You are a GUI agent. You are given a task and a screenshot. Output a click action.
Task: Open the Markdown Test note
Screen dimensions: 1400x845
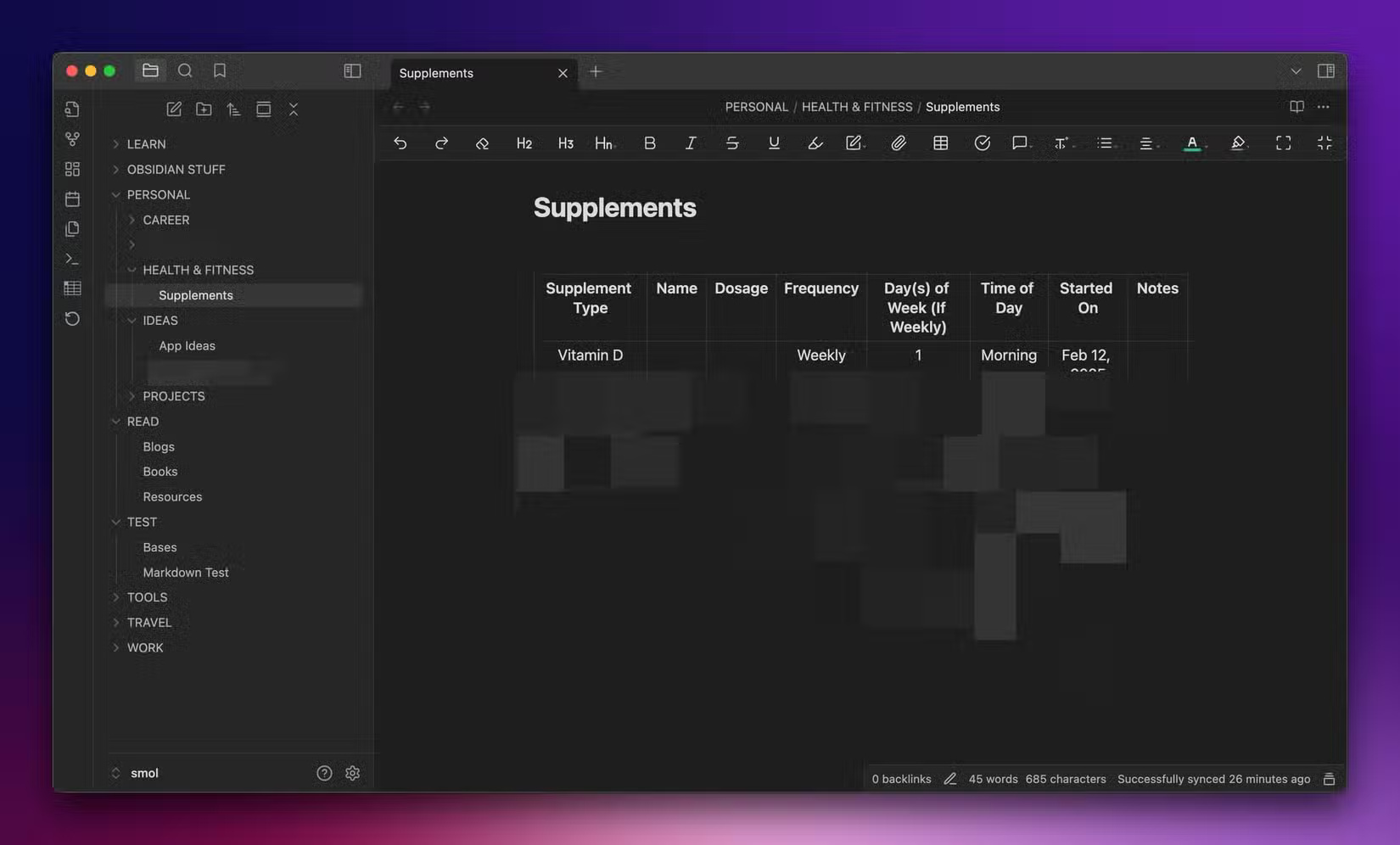click(x=186, y=572)
